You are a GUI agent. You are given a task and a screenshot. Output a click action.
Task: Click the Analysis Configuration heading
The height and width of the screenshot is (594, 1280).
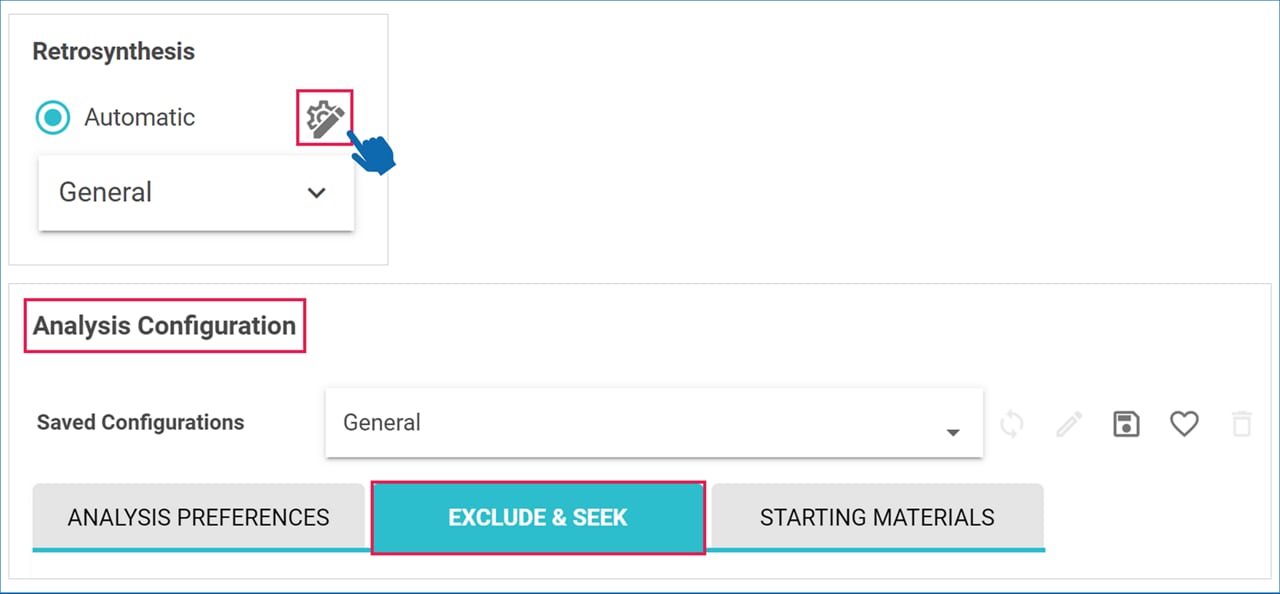pos(165,326)
